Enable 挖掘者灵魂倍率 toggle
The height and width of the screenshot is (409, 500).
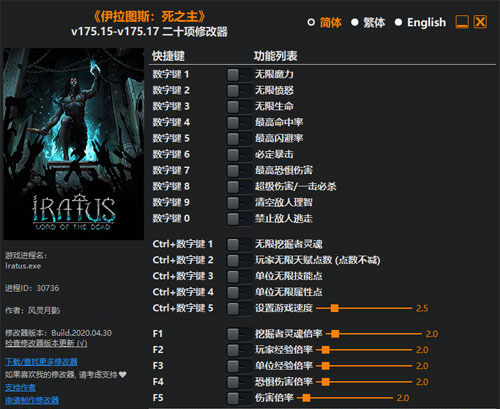click(x=239, y=334)
